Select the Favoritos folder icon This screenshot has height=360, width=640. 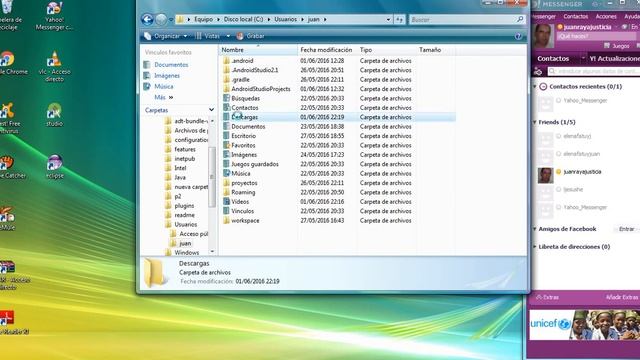pos(227,145)
